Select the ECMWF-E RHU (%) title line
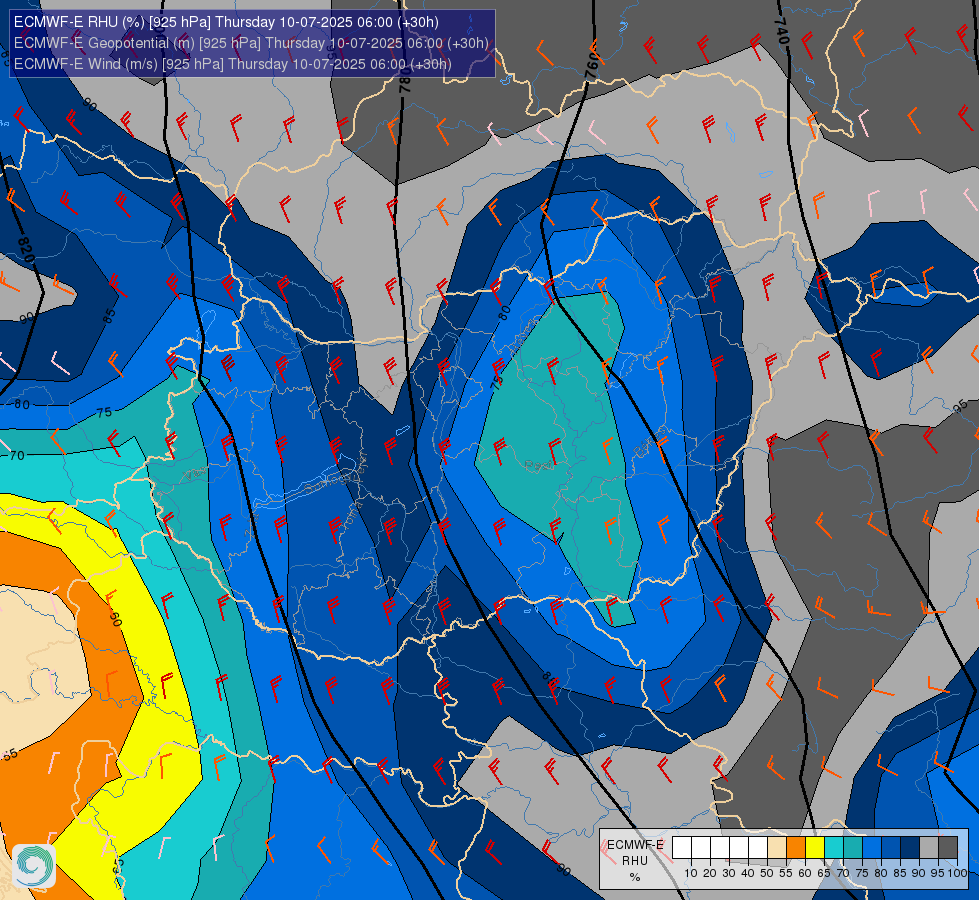 tap(226, 22)
